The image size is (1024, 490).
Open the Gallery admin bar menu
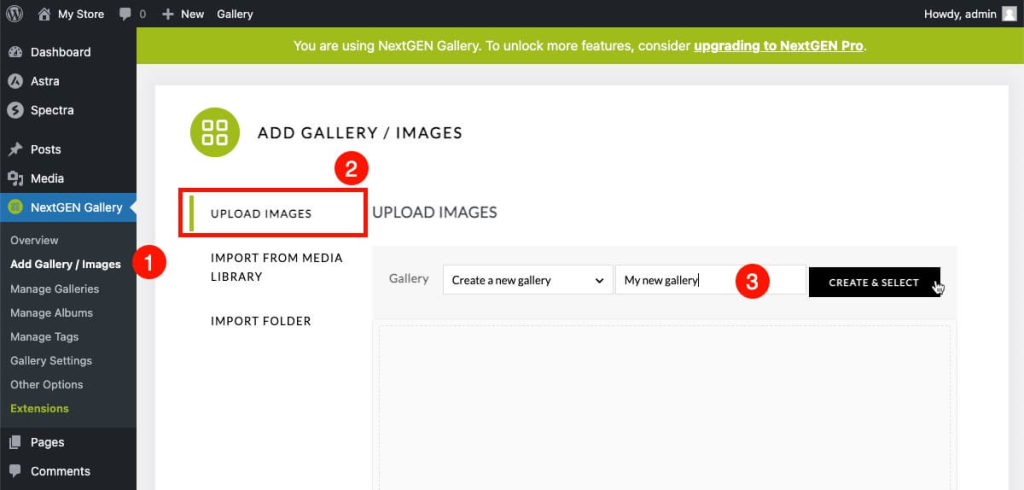[235, 14]
